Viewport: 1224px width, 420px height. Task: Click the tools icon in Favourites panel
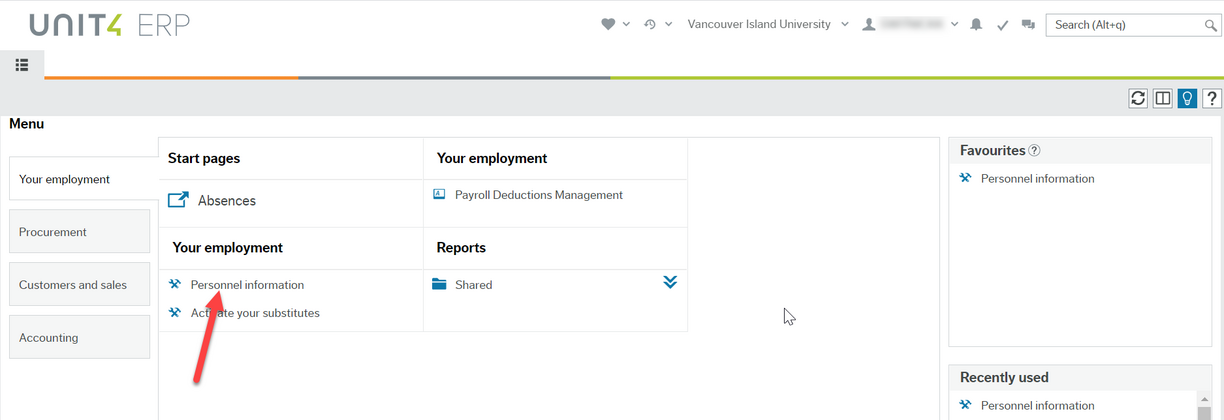tap(965, 178)
